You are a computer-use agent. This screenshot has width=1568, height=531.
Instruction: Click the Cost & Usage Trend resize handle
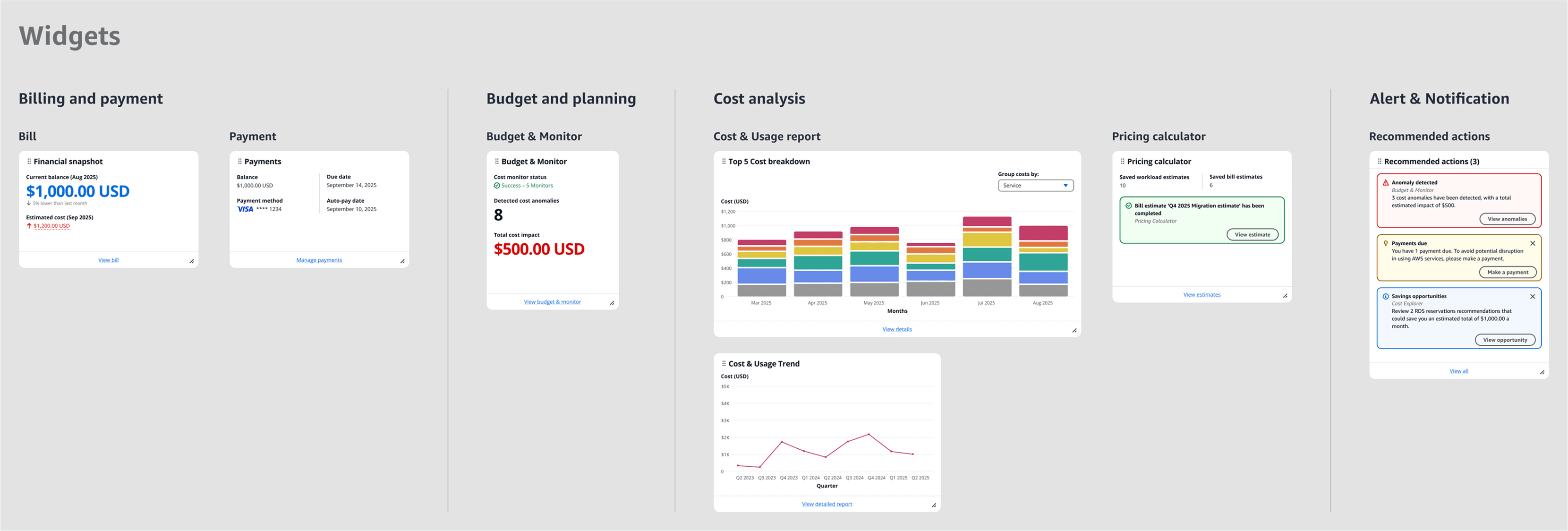click(933, 505)
